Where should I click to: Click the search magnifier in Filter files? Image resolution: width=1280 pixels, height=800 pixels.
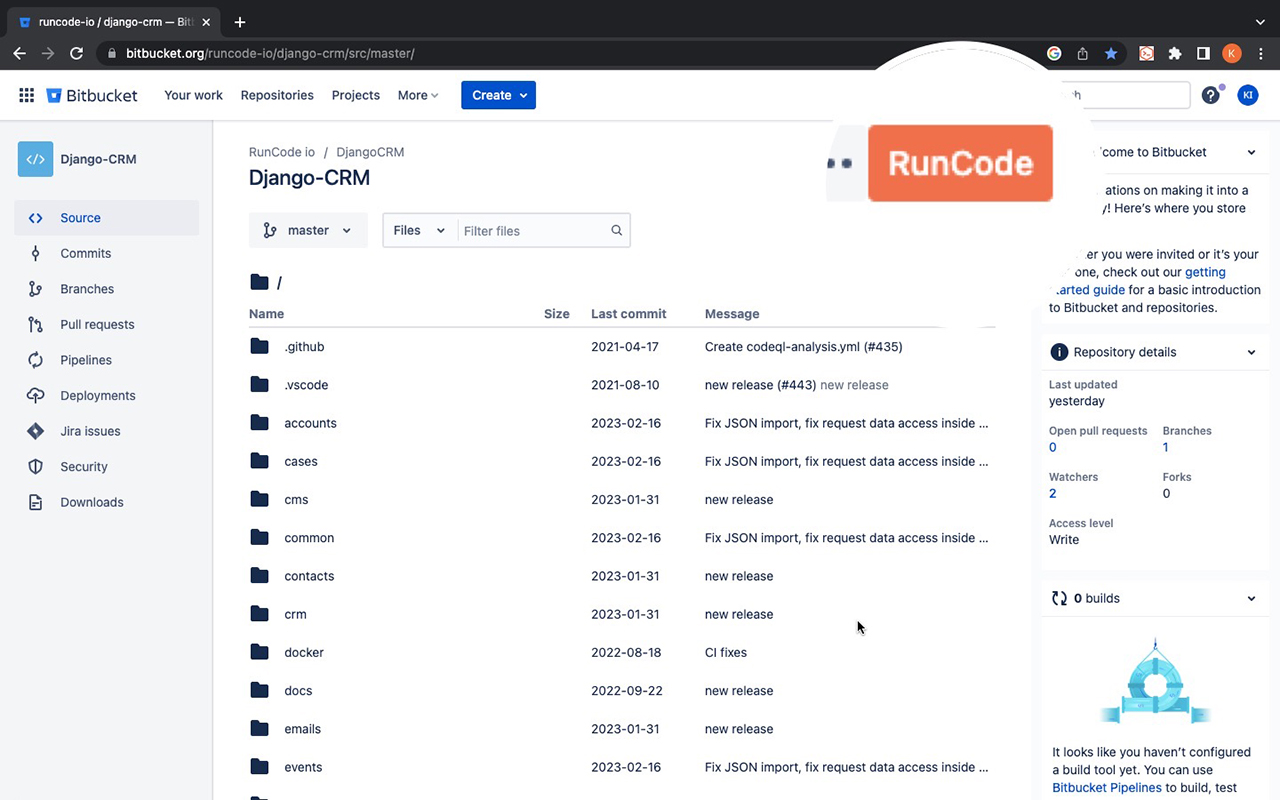pyautogui.click(x=616, y=230)
